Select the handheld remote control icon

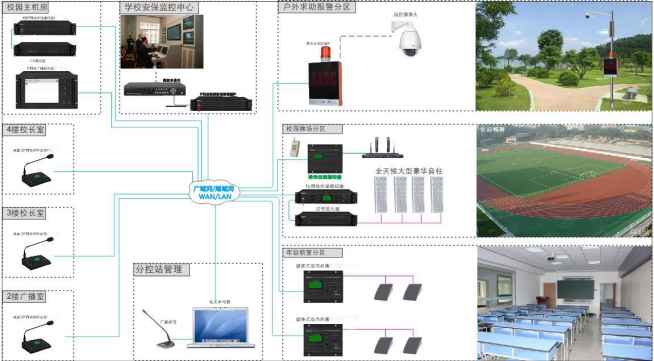pos(295,148)
